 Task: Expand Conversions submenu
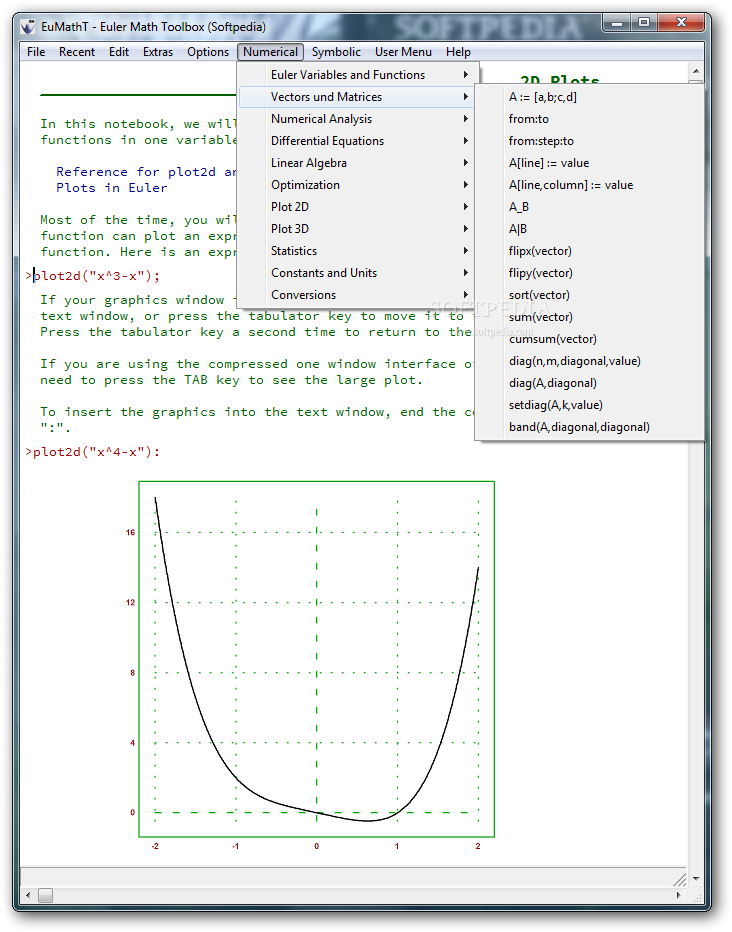tap(356, 295)
